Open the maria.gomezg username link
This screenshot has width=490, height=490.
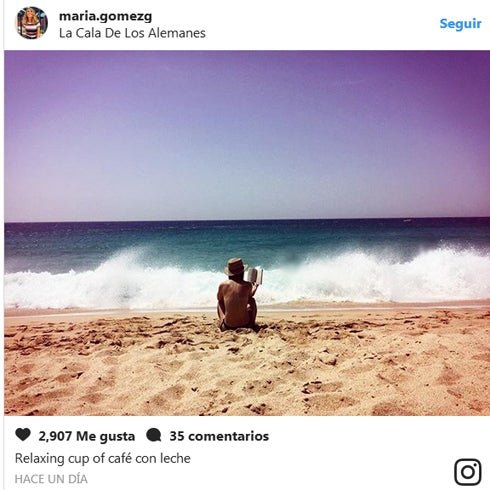pyautogui.click(x=105, y=16)
